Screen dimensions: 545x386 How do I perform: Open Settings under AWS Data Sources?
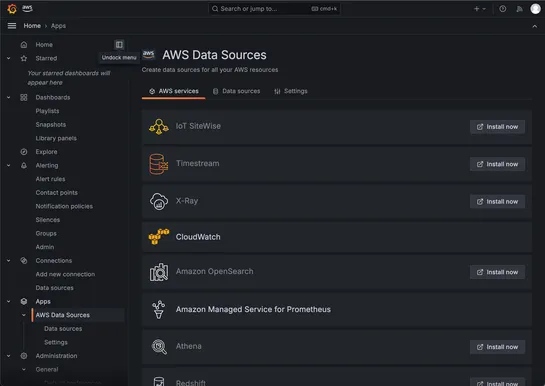click(x=56, y=342)
